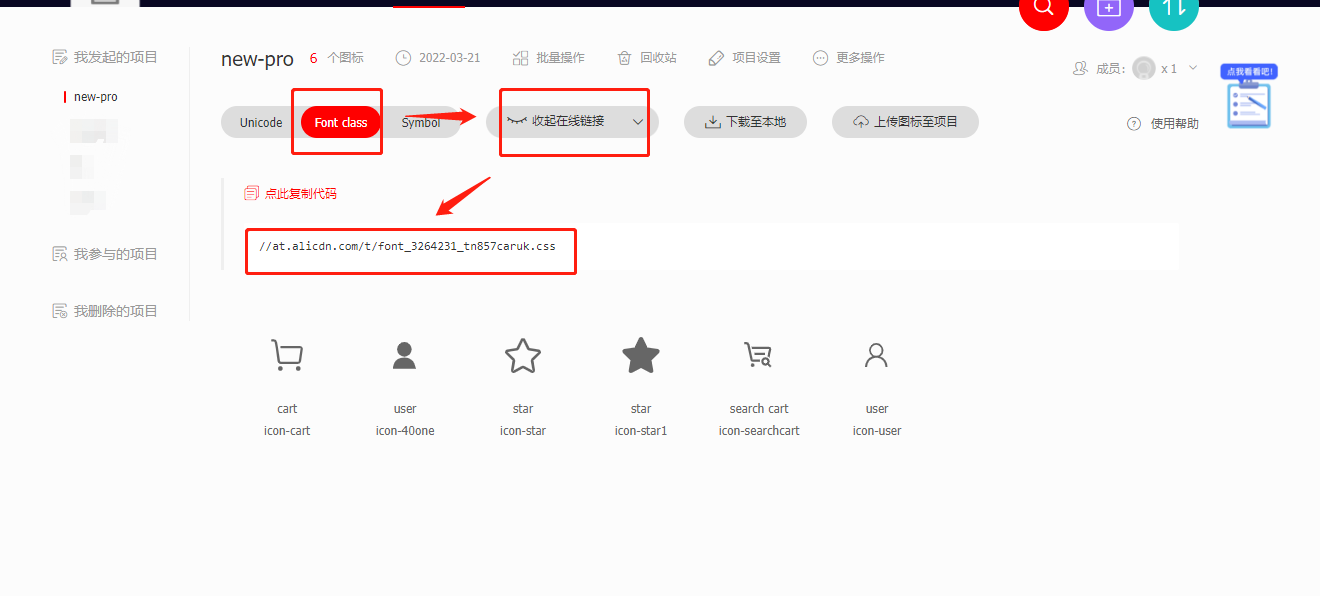Click the dropdown chevron on 收起在线链接
Screen dimensions: 1320x596
[638, 122]
